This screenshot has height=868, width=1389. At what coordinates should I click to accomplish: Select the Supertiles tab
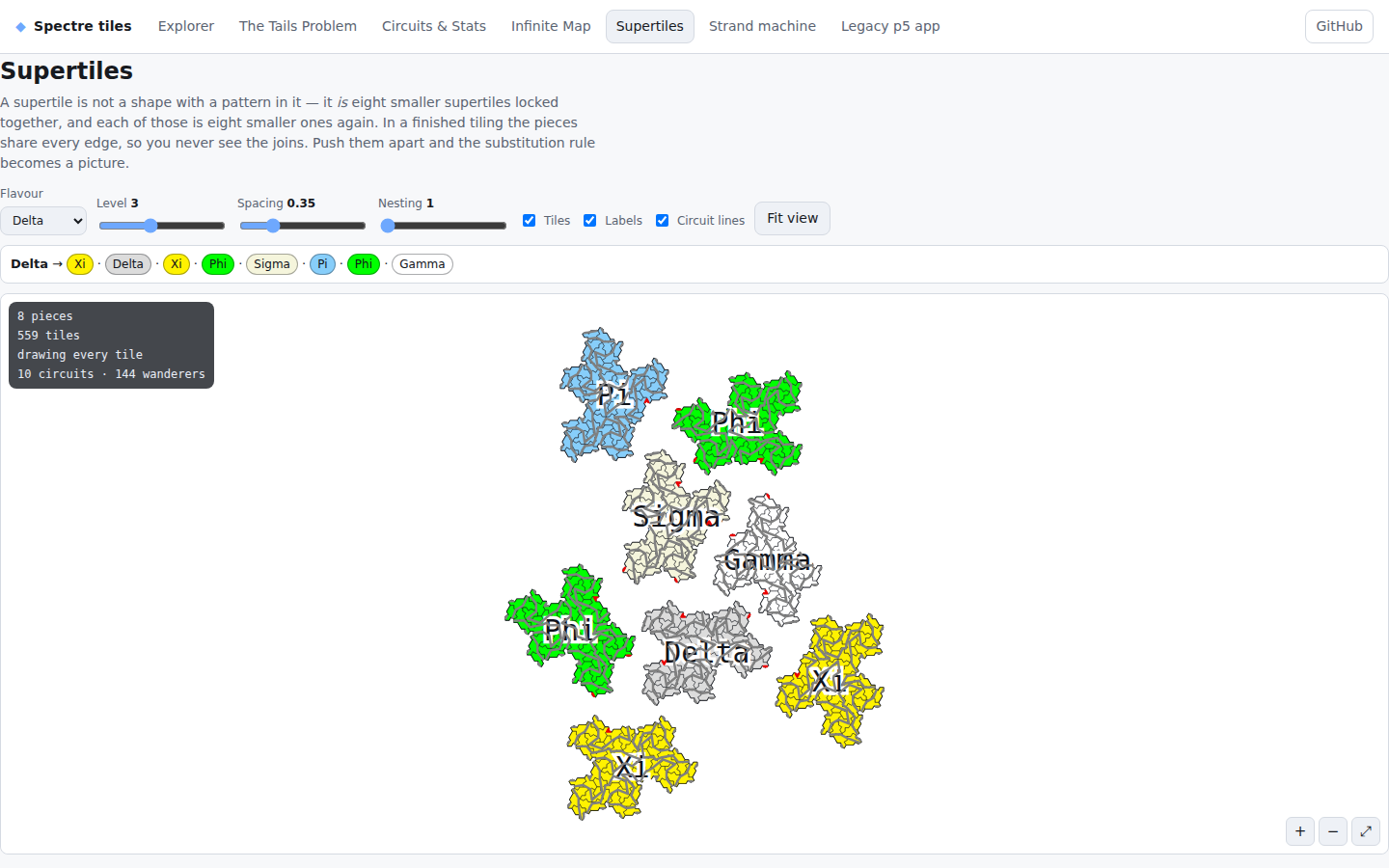point(650,26)
